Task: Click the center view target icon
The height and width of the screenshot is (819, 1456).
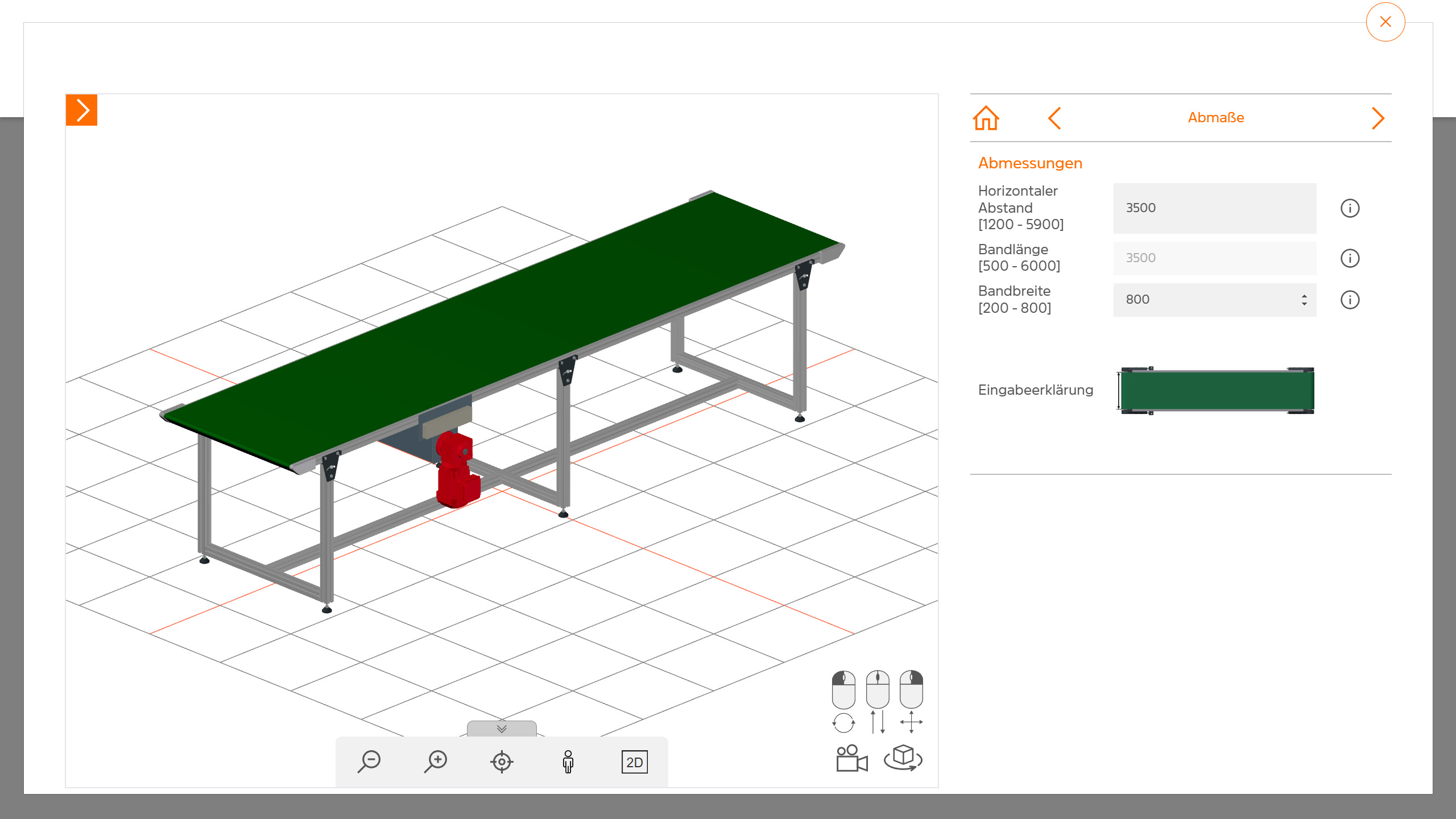Action: 502,762
